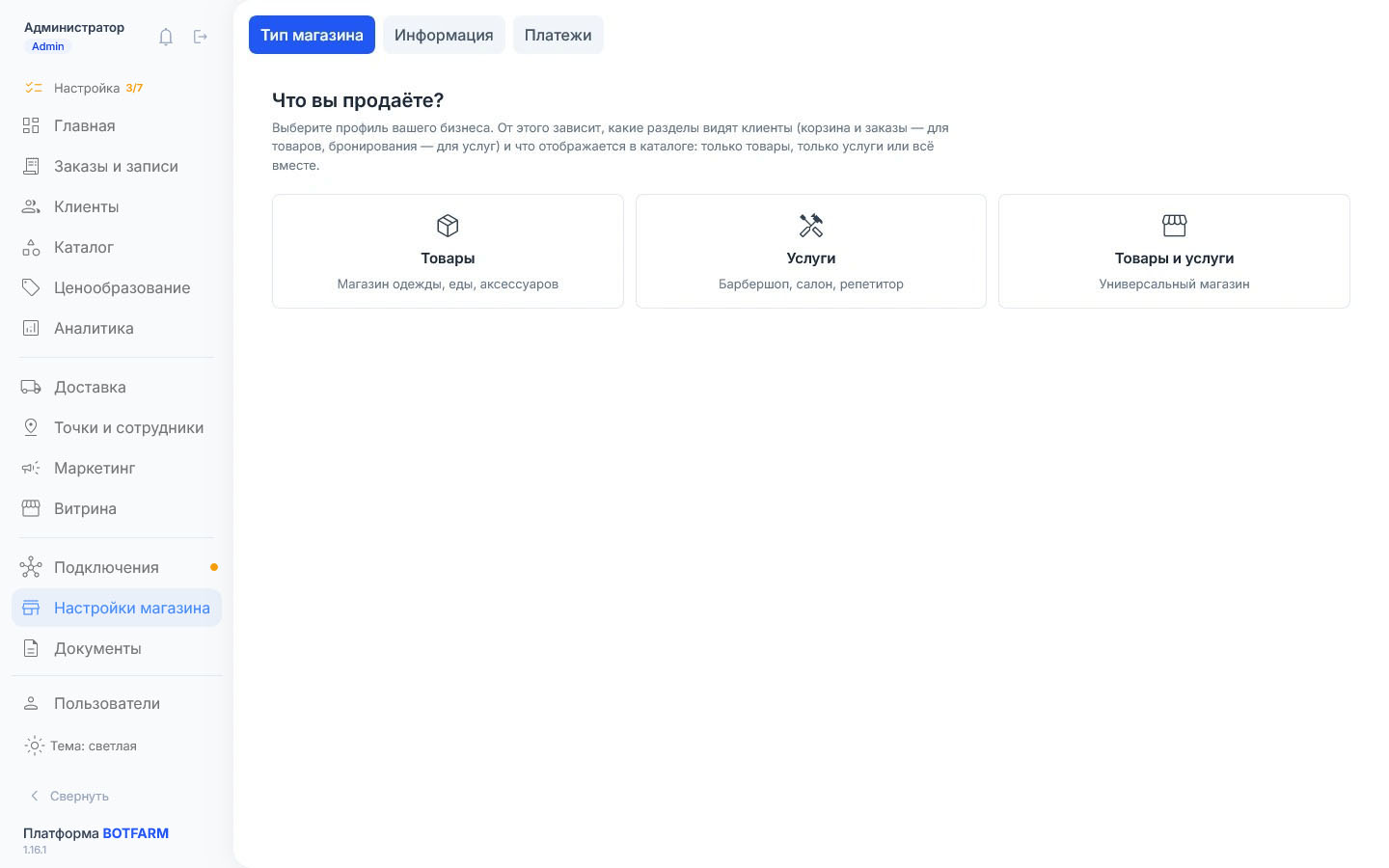Click the Маркетинг megaphone icon
1389x868 pixels.
[31, 468]
